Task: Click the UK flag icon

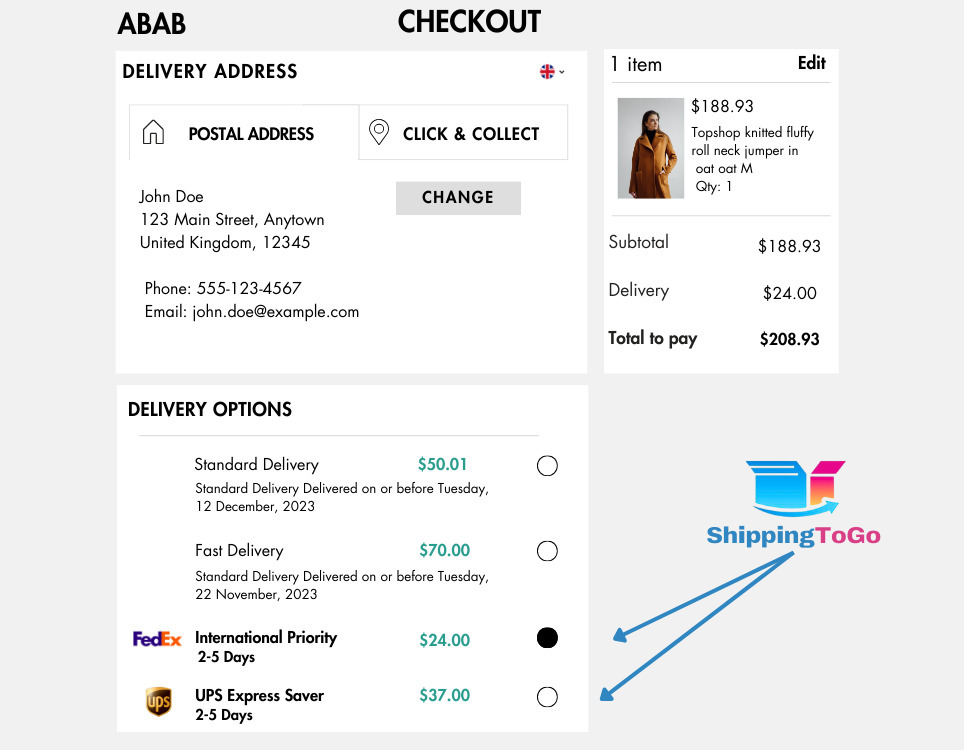Action: click(547, 71)
